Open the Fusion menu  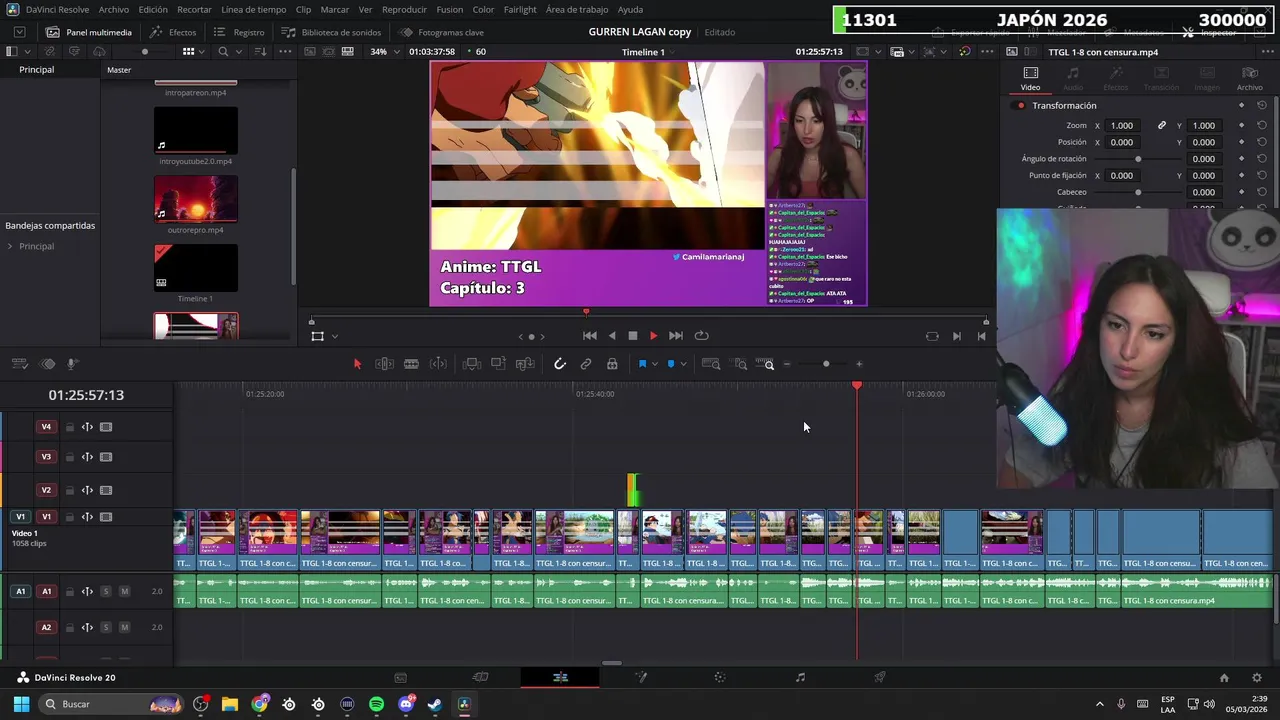[x=450, y=9]
